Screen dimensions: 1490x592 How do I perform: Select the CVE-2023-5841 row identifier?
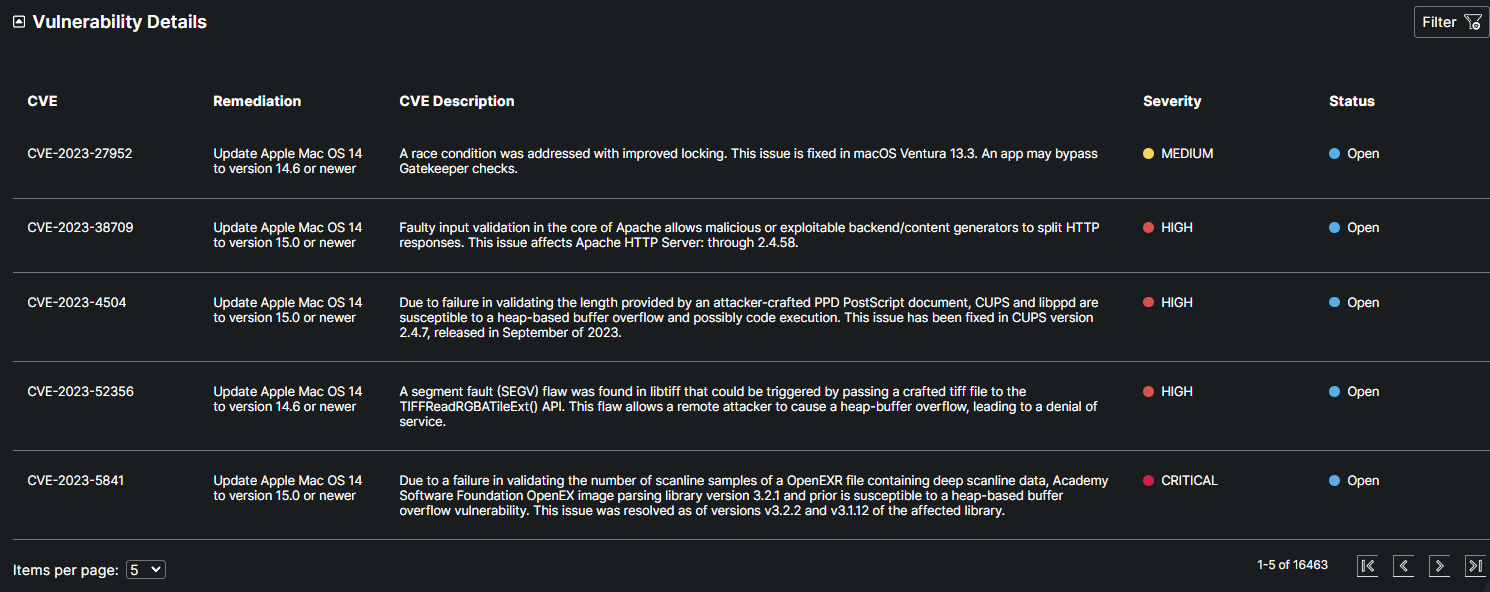(x=76, y=481)
